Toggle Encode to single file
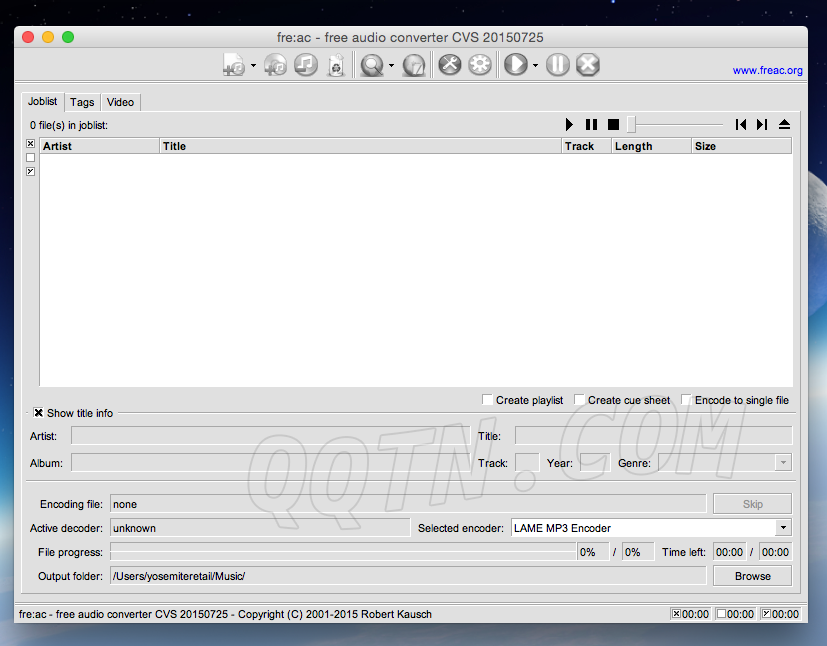This screenshot has width=827, height=646. (687, 400)
